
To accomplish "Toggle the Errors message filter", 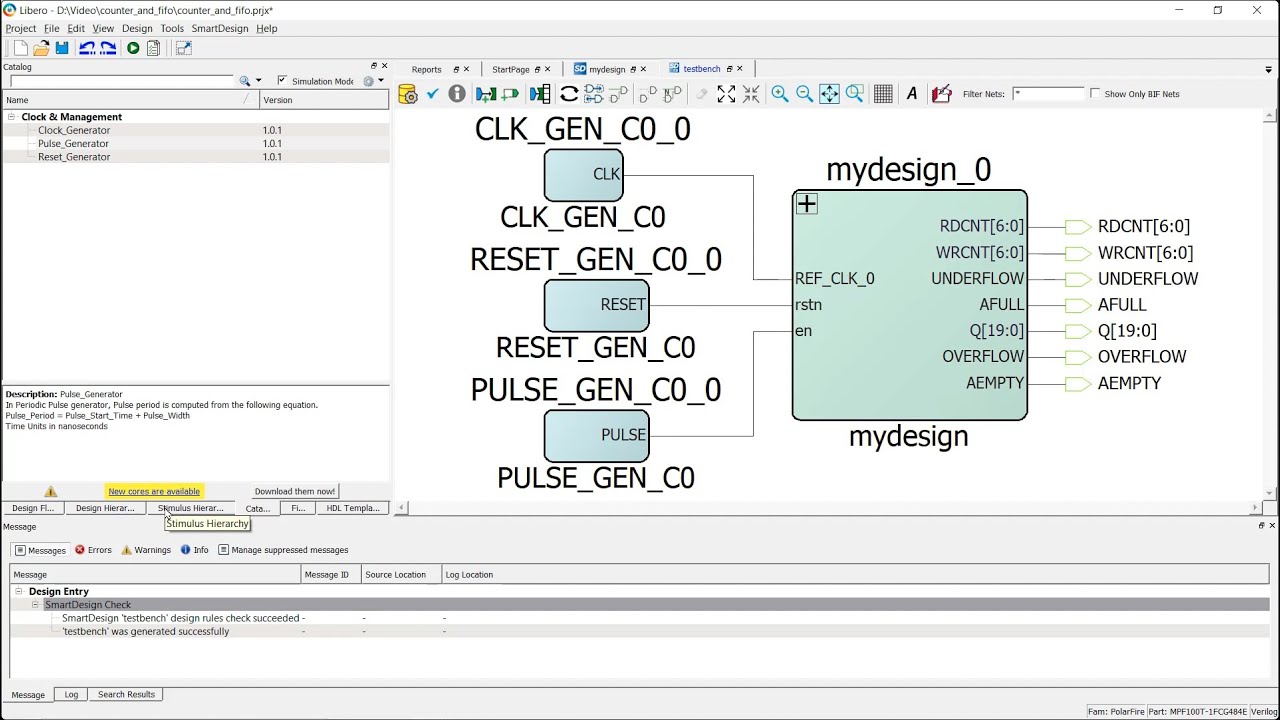I will (94, 550).
